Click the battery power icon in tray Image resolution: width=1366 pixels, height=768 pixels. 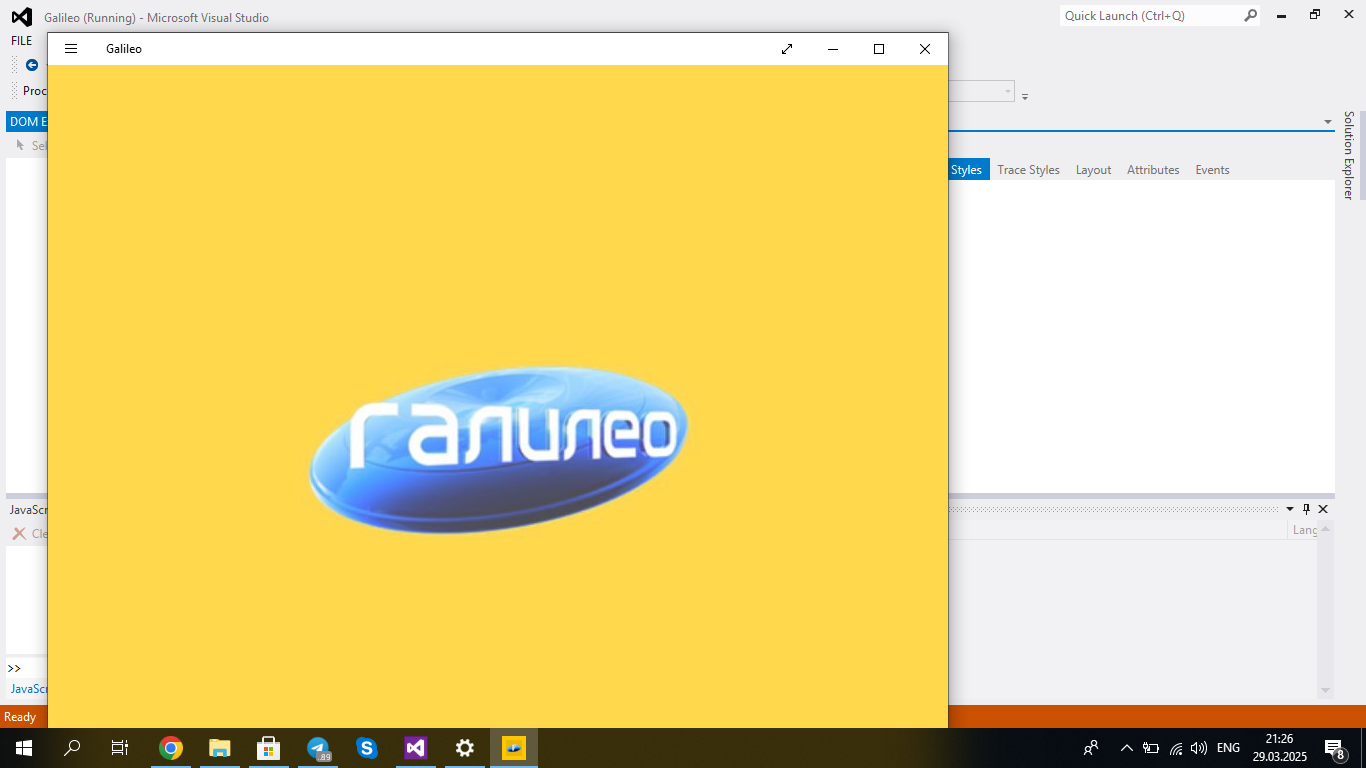[x=1151, y=748]
